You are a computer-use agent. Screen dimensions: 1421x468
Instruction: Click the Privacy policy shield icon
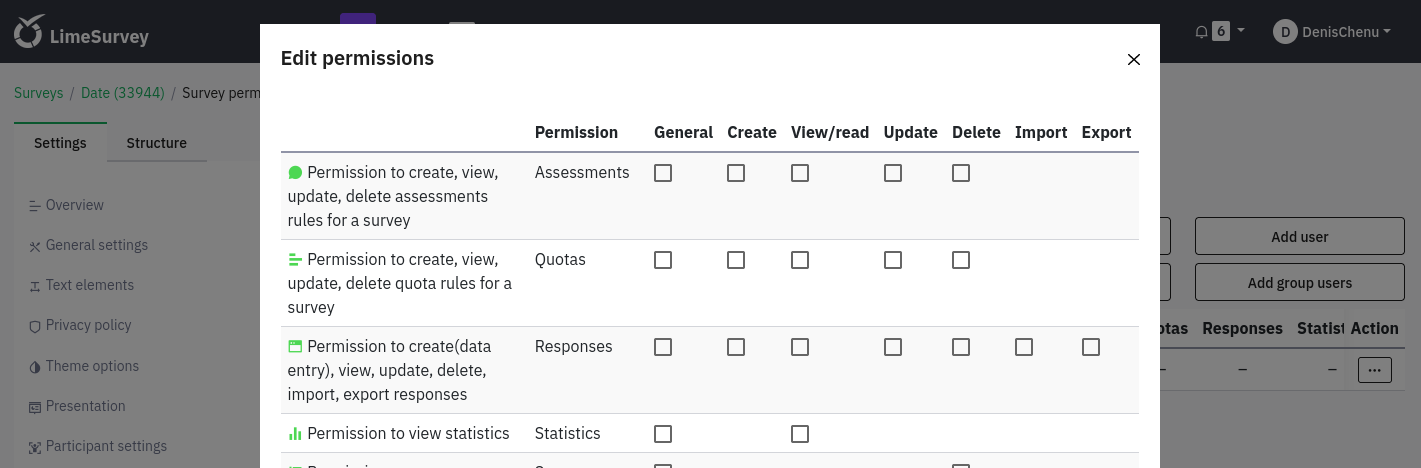point(35,326)
